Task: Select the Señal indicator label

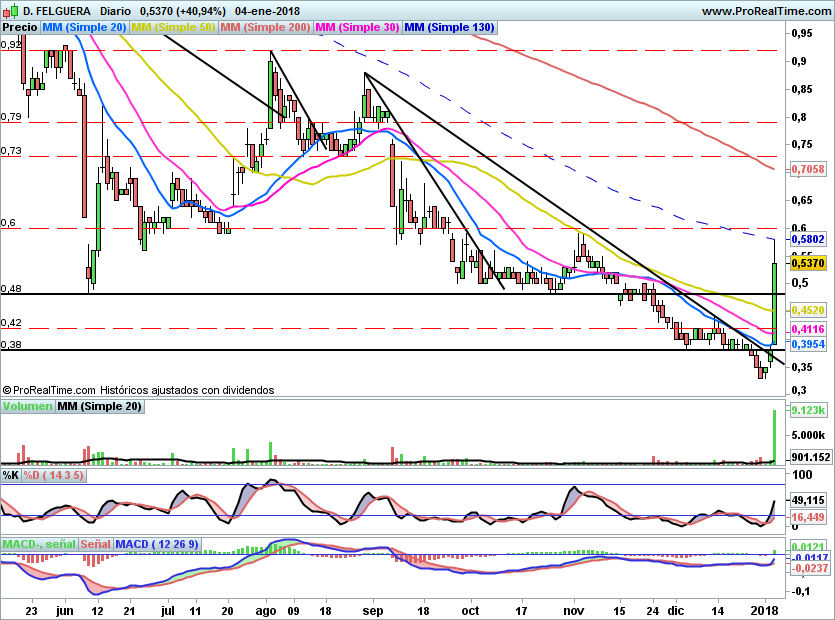Action: (x=95, y=544)
